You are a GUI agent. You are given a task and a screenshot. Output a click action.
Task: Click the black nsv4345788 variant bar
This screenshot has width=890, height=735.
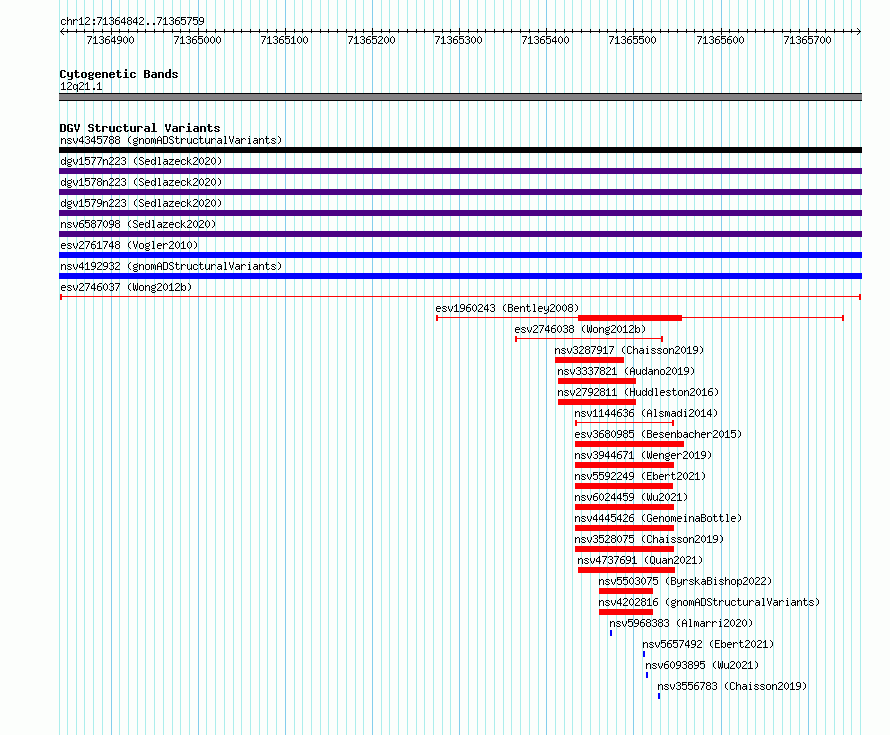pos(460,150)
